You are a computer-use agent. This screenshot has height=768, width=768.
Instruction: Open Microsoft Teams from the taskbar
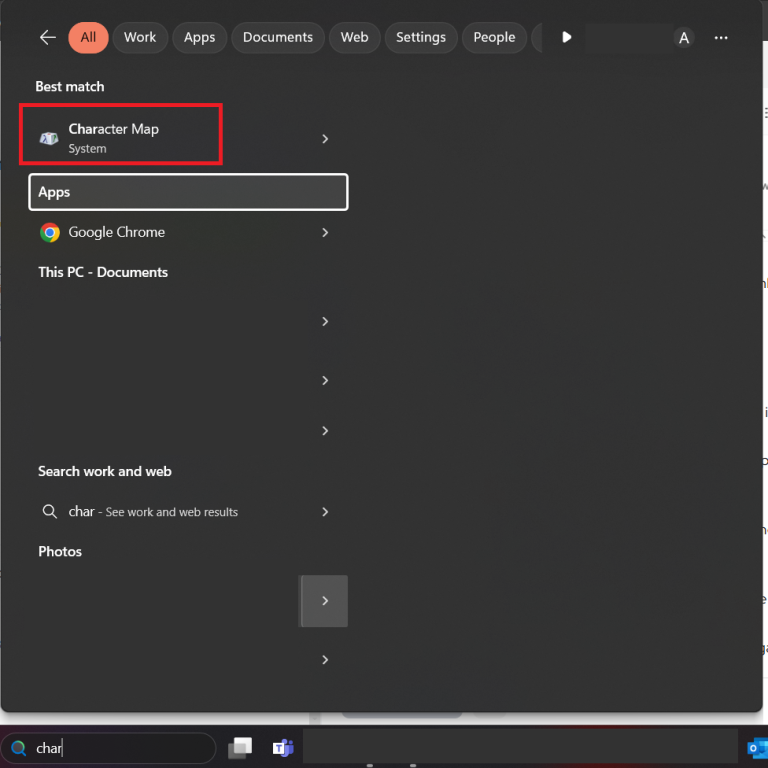pyautogui.click(x=283, y=747)
